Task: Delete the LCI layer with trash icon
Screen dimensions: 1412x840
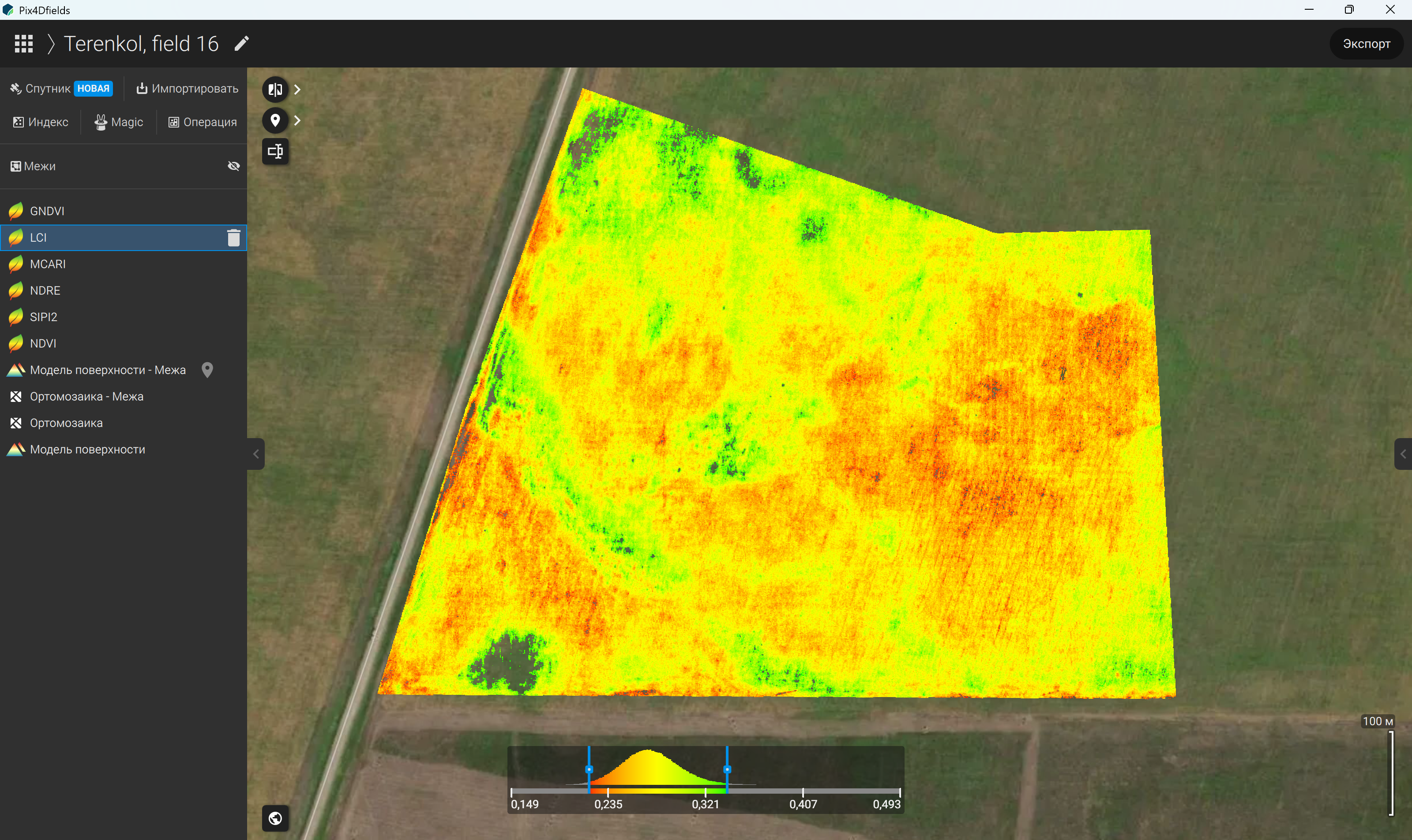Action: [x=234, y=238]
